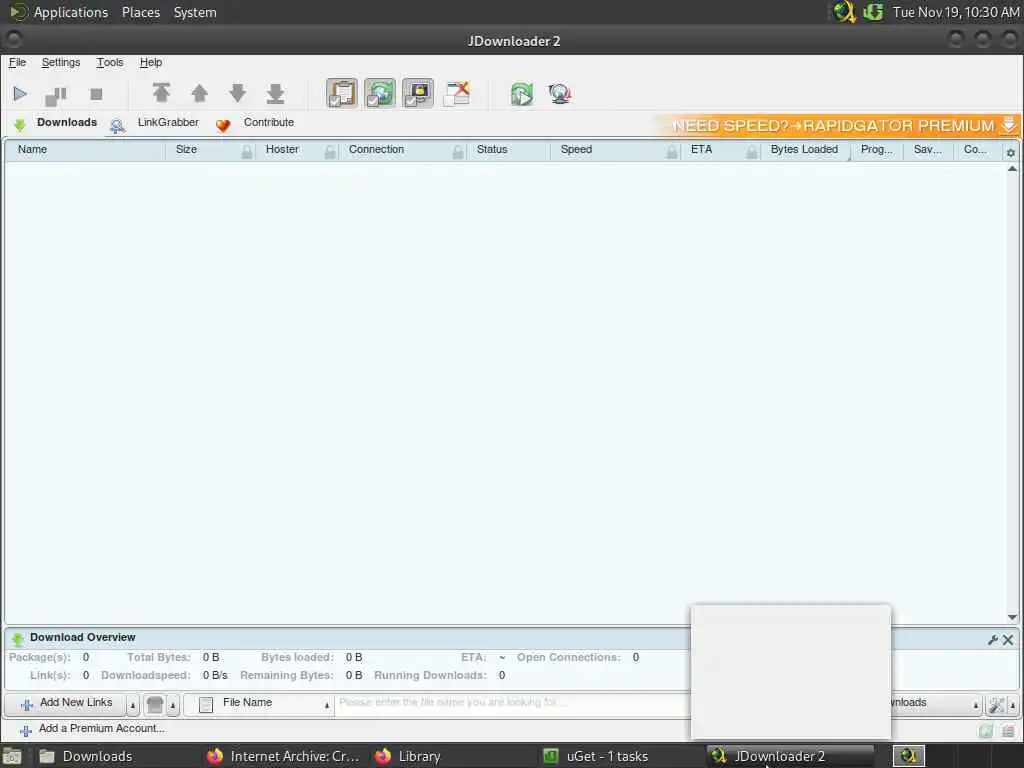Stop all downloads with the stop icon
Screen dimensions: 1024x768
point(96,95)
